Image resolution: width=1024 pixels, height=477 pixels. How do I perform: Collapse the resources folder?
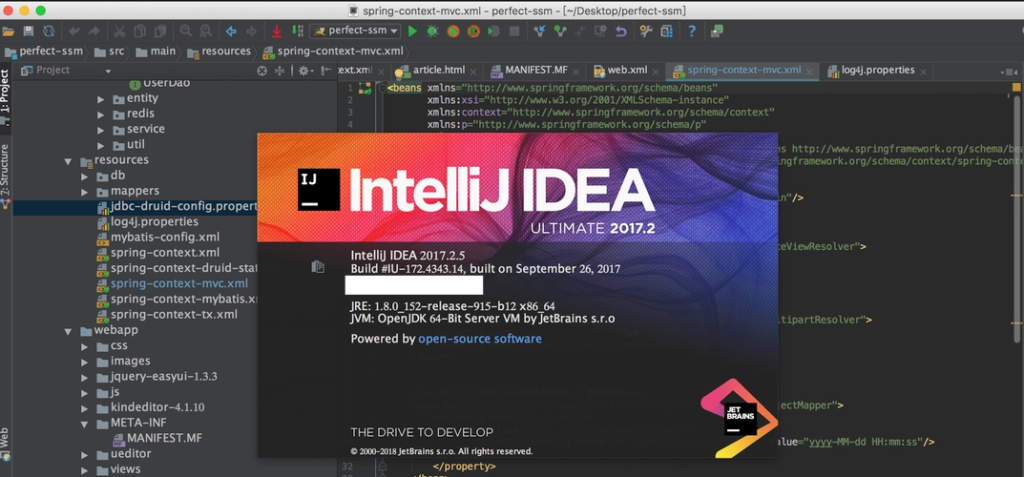point(68,161)
